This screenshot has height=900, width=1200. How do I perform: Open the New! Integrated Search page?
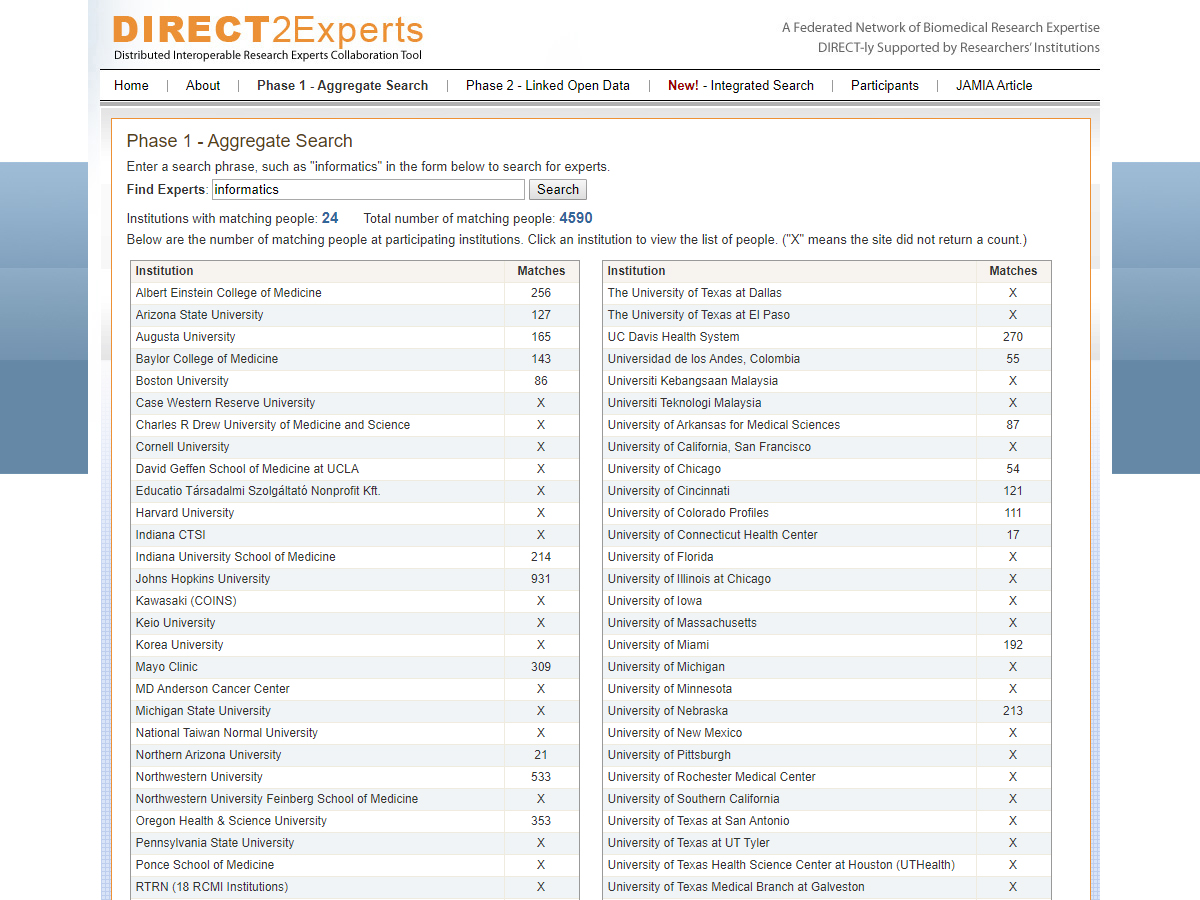740,86
